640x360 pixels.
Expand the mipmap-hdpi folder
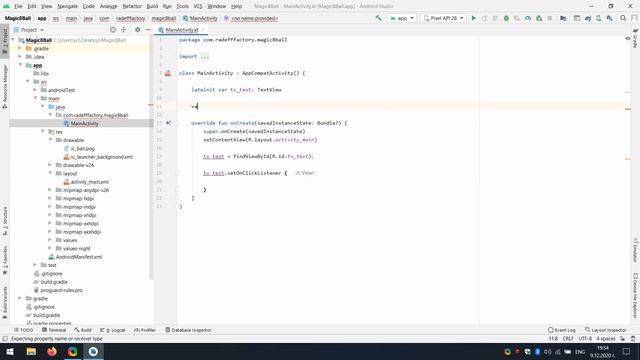[x=50, y=198]
